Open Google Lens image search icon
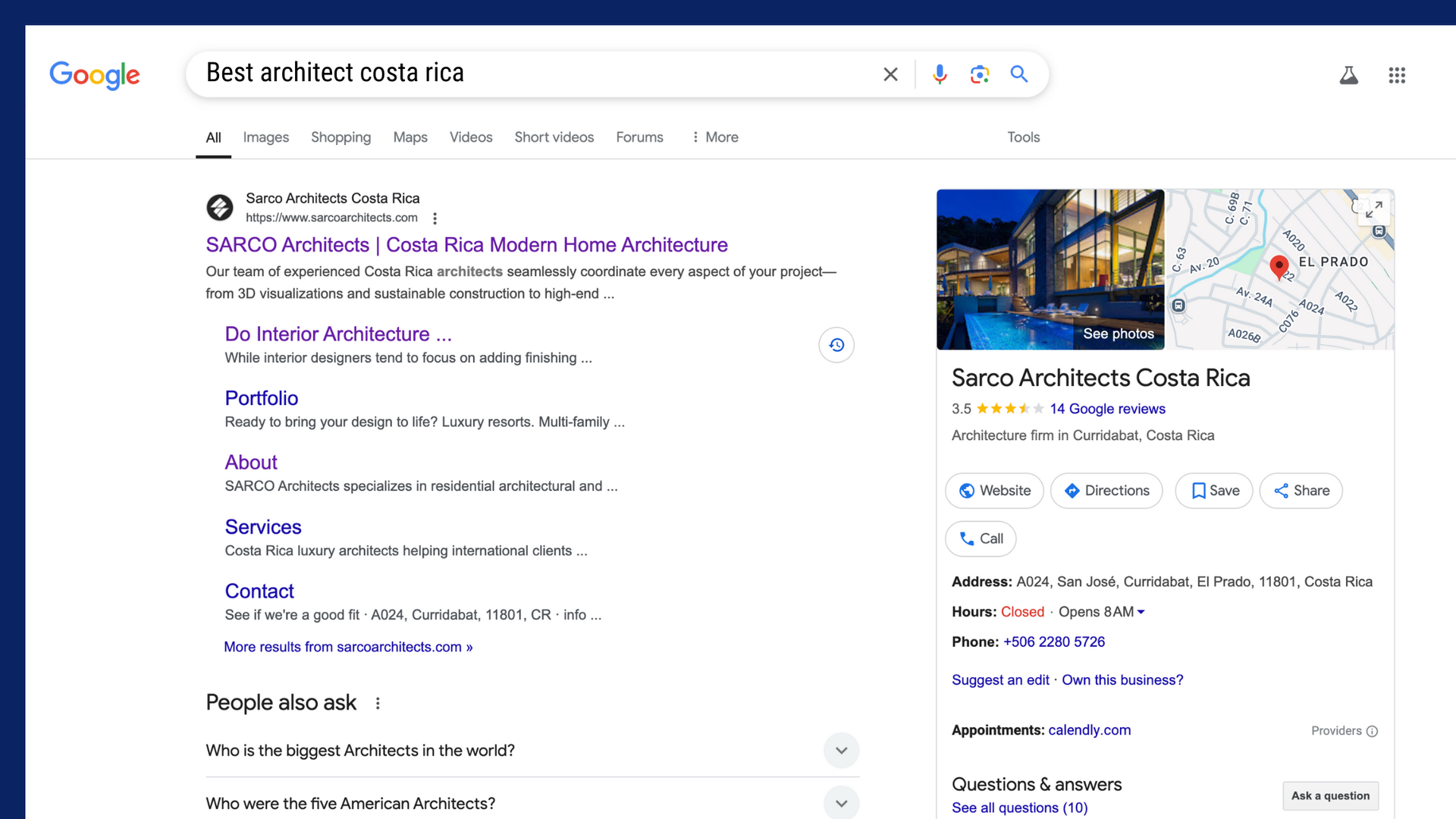 coord(980,74)
